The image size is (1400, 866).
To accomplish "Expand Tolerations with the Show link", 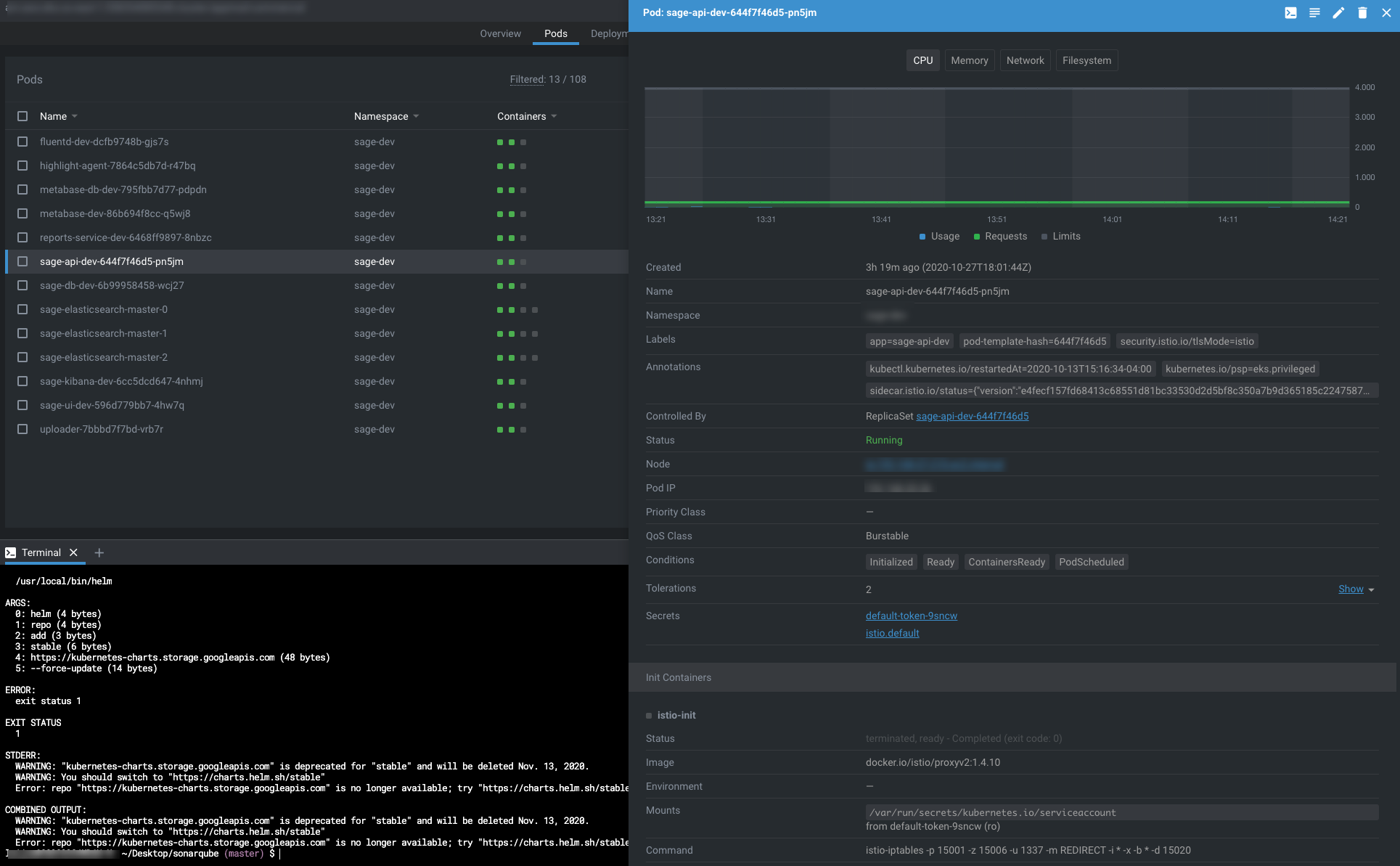I will (1356, 589).
